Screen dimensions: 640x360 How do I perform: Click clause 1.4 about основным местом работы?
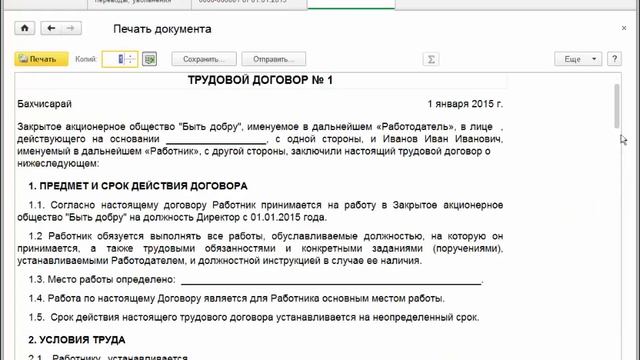[236, 299]
